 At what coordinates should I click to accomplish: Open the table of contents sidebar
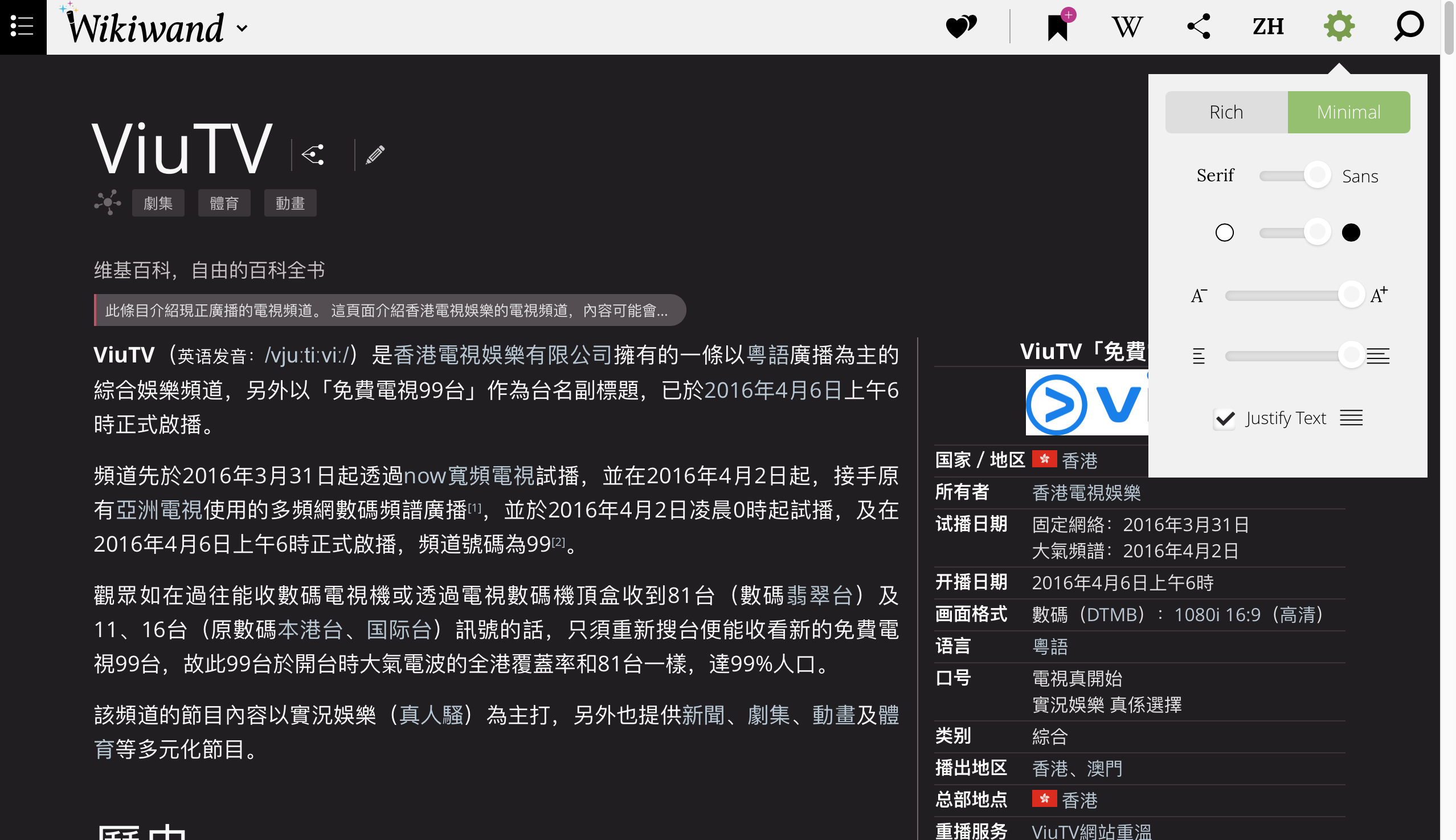point(21,27)
